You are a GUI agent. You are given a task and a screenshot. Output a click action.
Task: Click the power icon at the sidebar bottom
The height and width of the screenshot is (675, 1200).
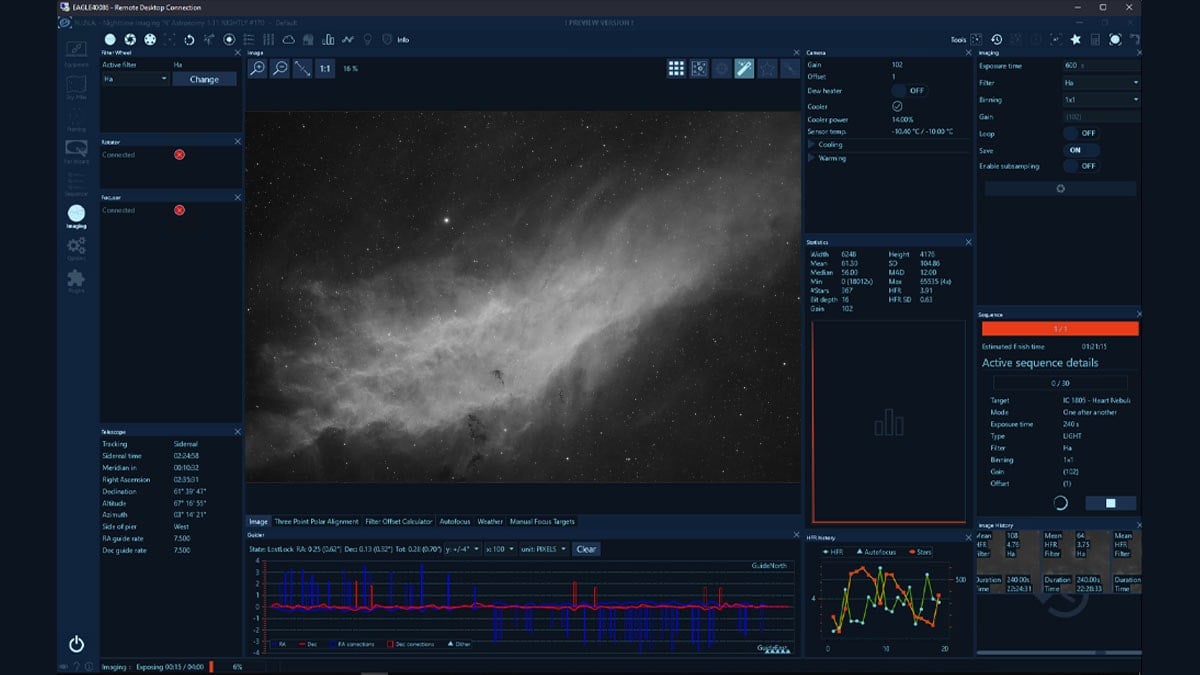(76, 644)
